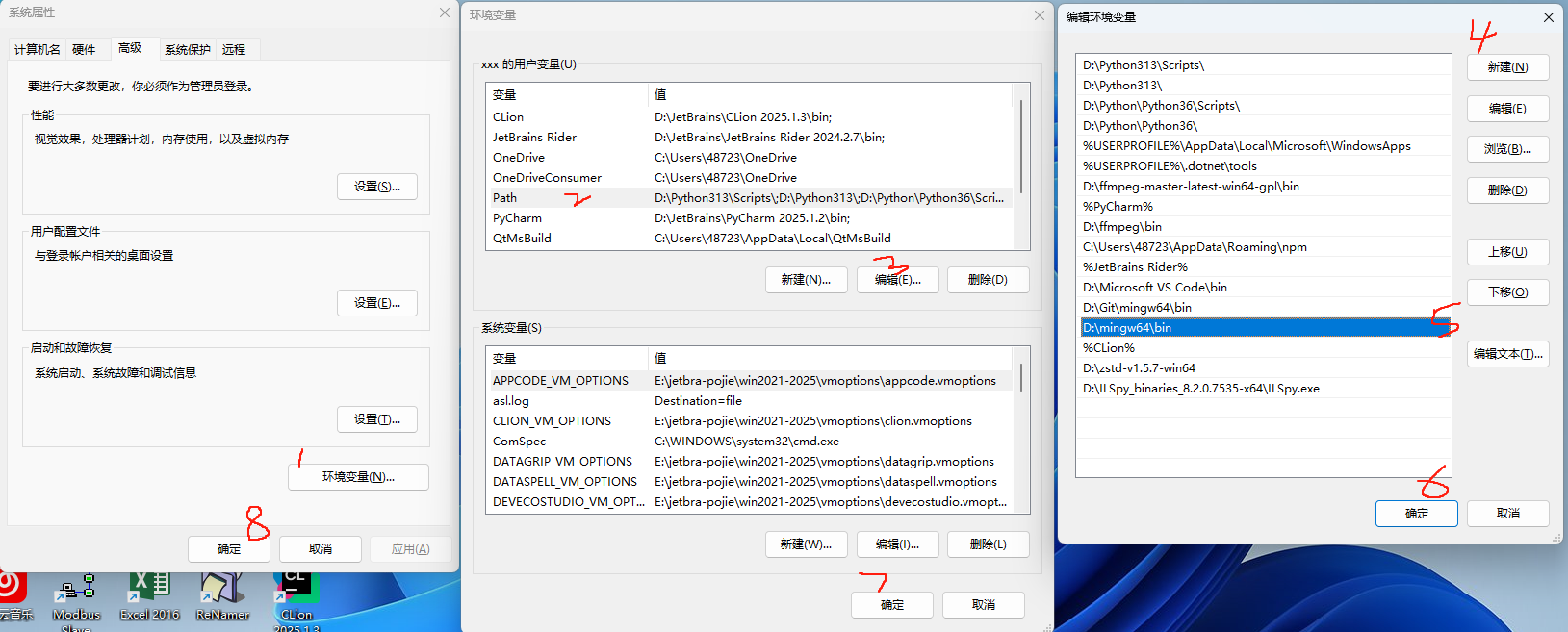This screenshot has width=1568, height=632.
Task: Click user profiles 设置(E)... button
Action: [377, 303]
